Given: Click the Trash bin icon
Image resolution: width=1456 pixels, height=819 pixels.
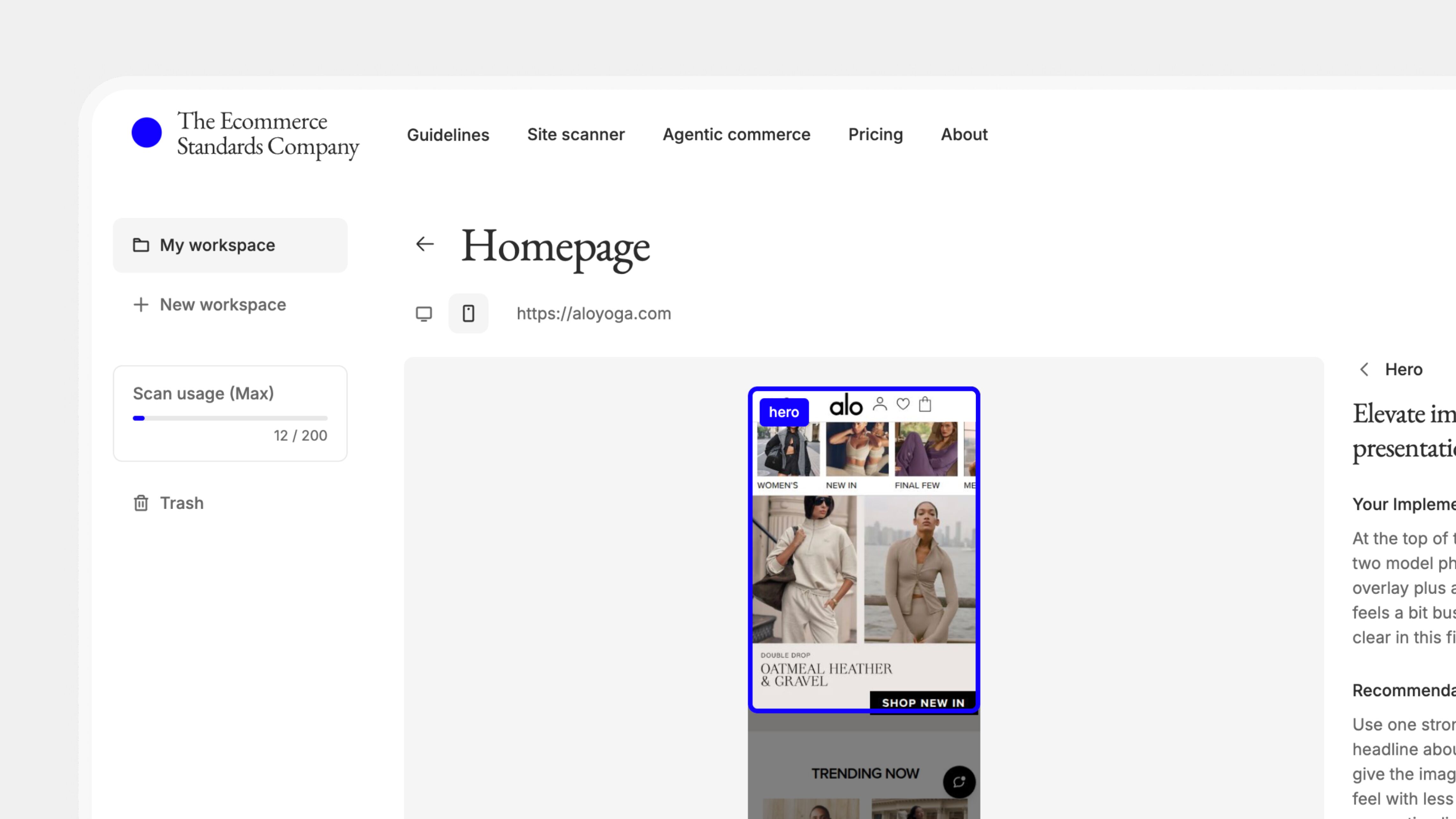Looking at the screenshot, I should point(141,503).
